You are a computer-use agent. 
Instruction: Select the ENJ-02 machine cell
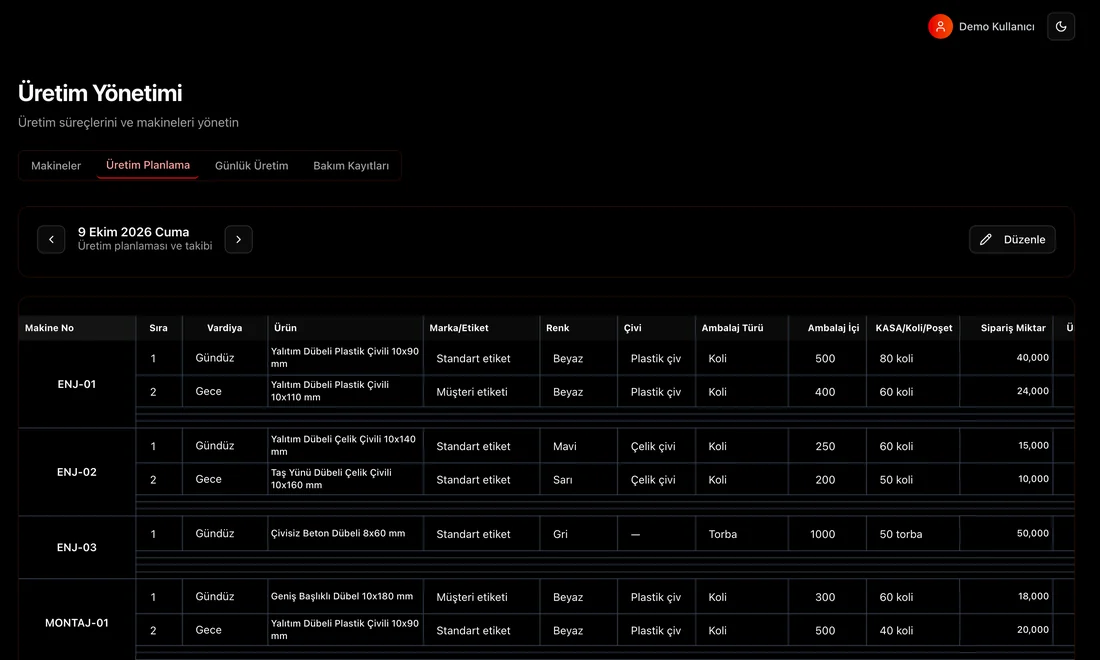76,472
